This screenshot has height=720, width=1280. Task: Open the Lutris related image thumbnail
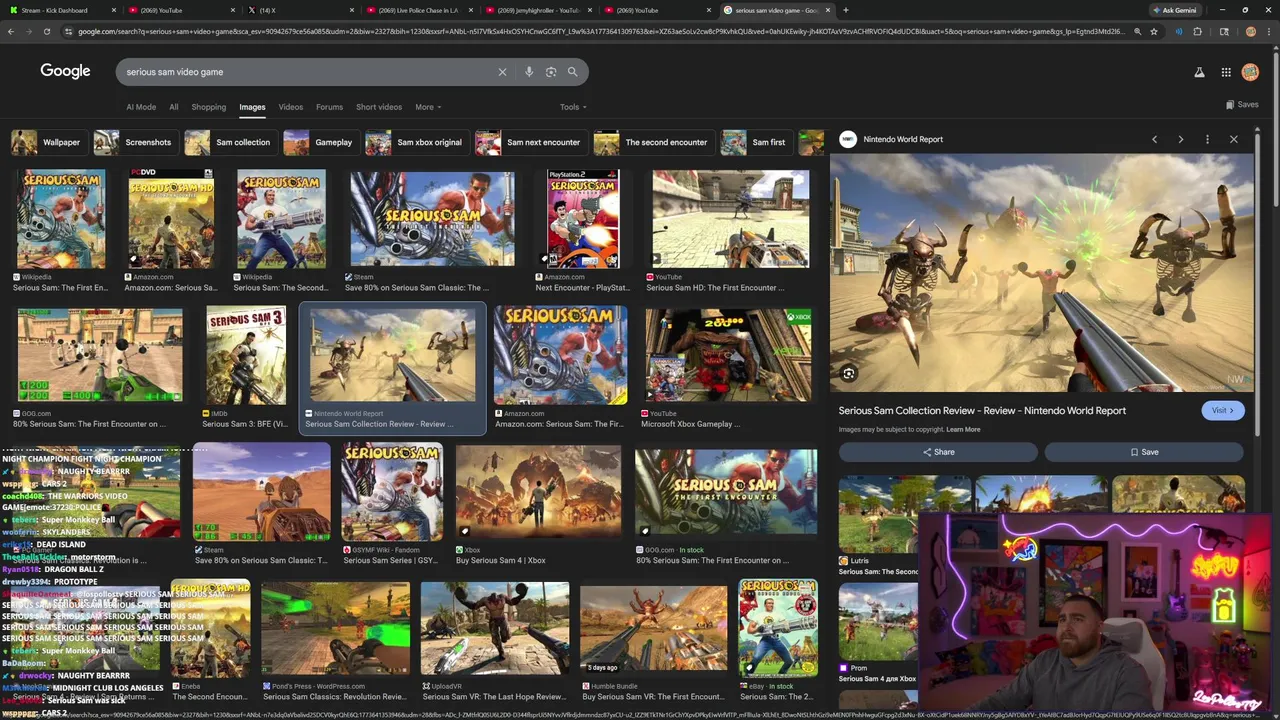878,514
